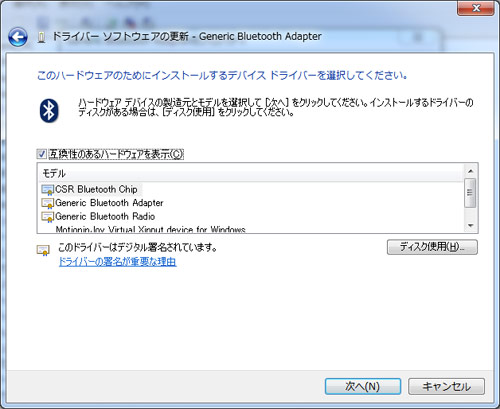Viewport: 500px width, 409px height.
Task: Click the signed-driver icon next to Generic Bluetooth Adapter
Action: coord(47,203)
